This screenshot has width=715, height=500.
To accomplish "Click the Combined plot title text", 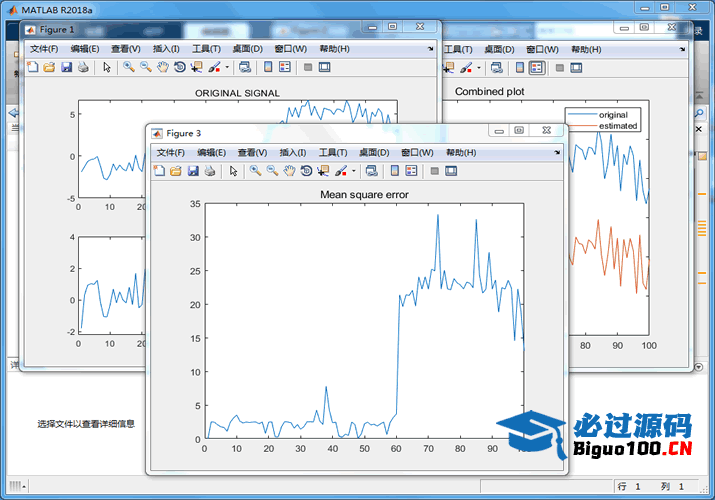I will [490, 92].
